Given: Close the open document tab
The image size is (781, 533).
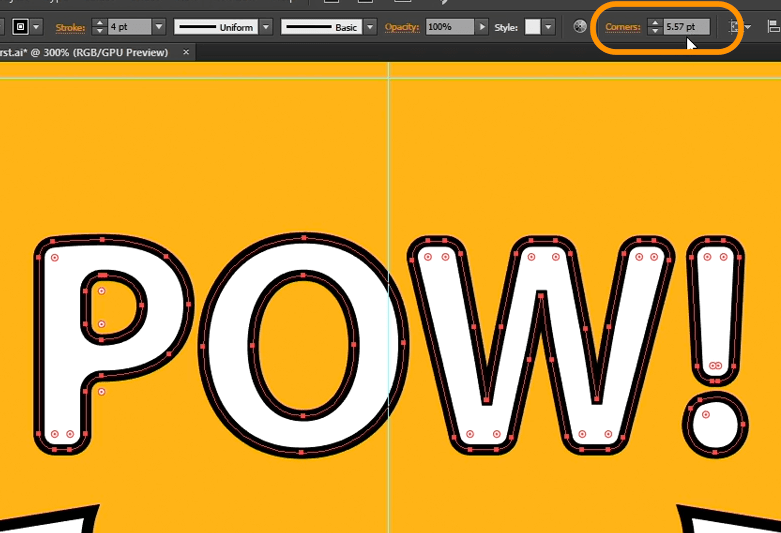Looking at the screenshot, I should point(186,52).
